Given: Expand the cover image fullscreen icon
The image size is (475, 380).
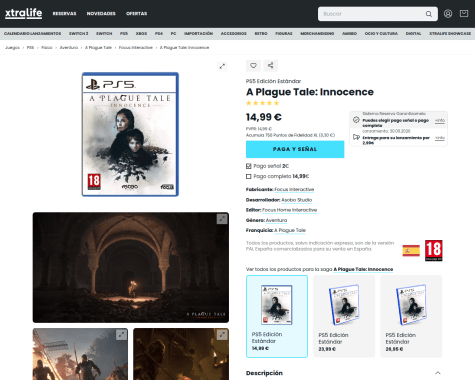Looking at the screenshot, I should 222,66.
